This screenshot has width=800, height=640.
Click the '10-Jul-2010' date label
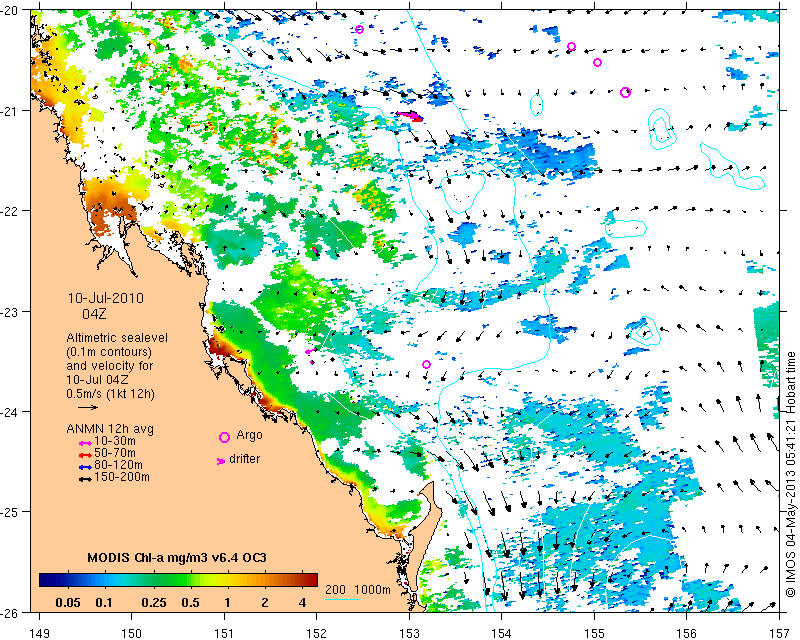pos(106,298)
